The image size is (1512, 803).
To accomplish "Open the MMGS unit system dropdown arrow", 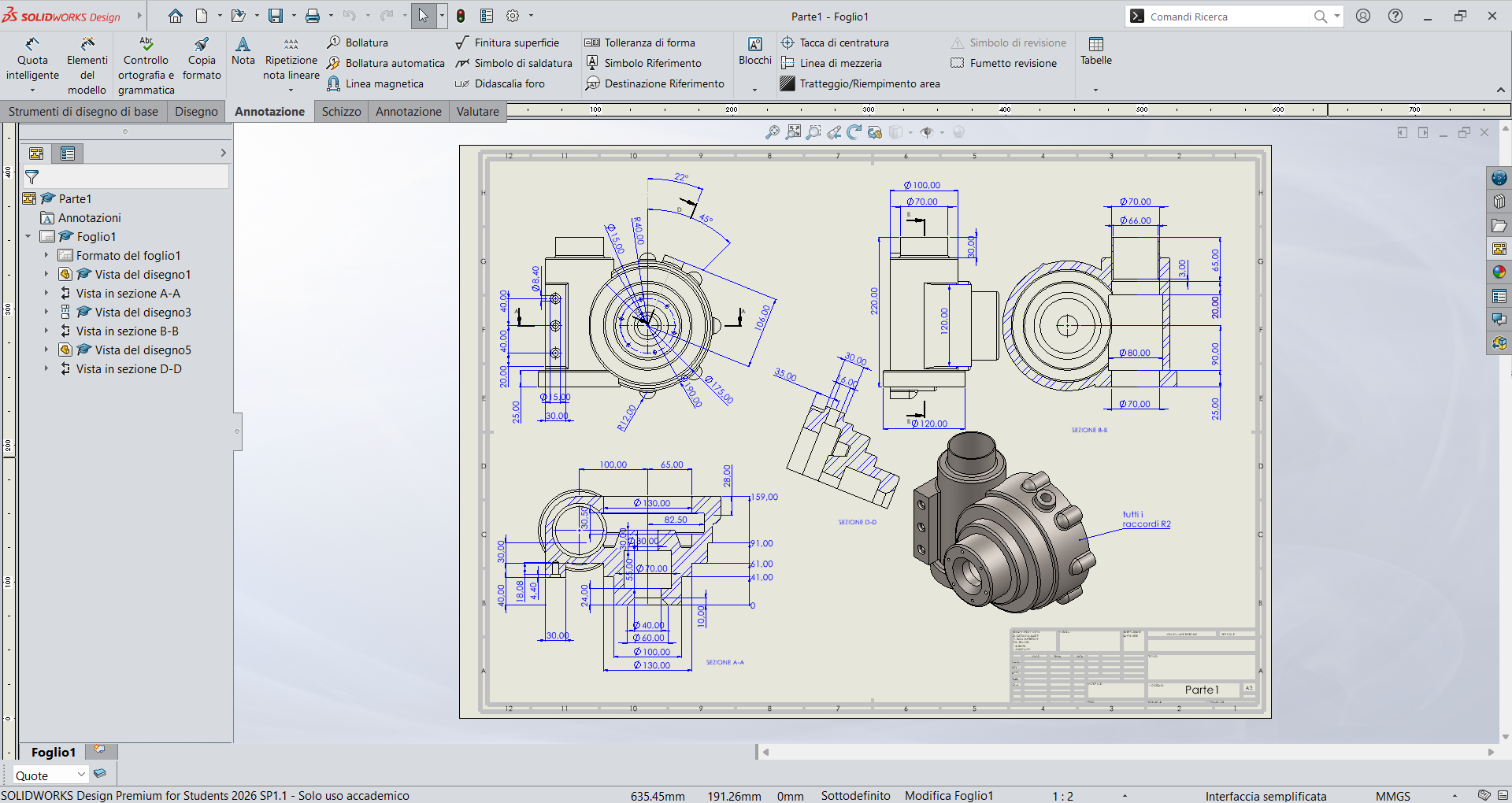I will click(x=1455, y=796).
